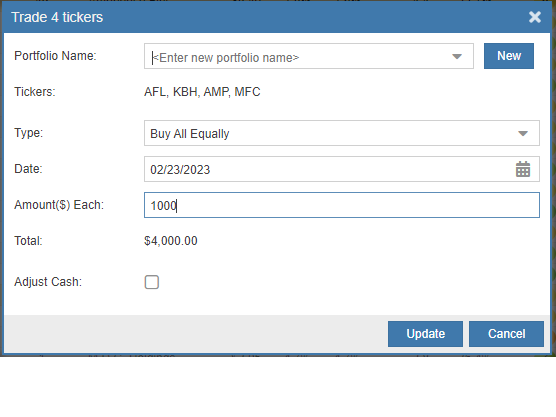Focus the Amount Each field showing 1000
Screen dimensions: 556x417
342,205
